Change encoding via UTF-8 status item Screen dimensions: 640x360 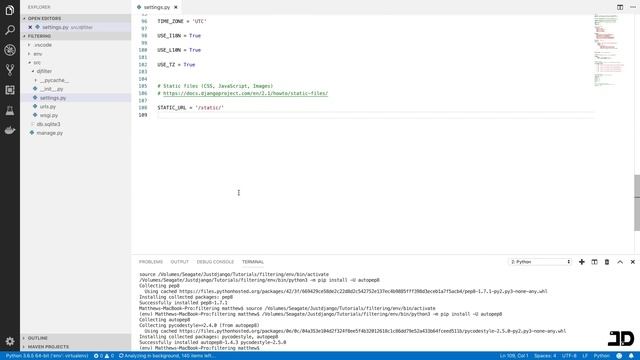coord(569,356)
